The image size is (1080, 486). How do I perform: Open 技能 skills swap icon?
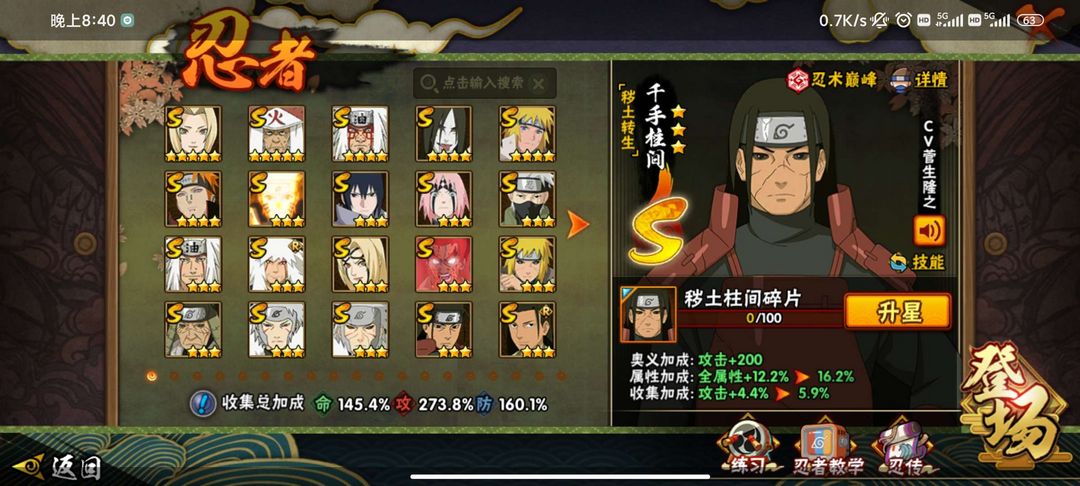click(898, 262)
